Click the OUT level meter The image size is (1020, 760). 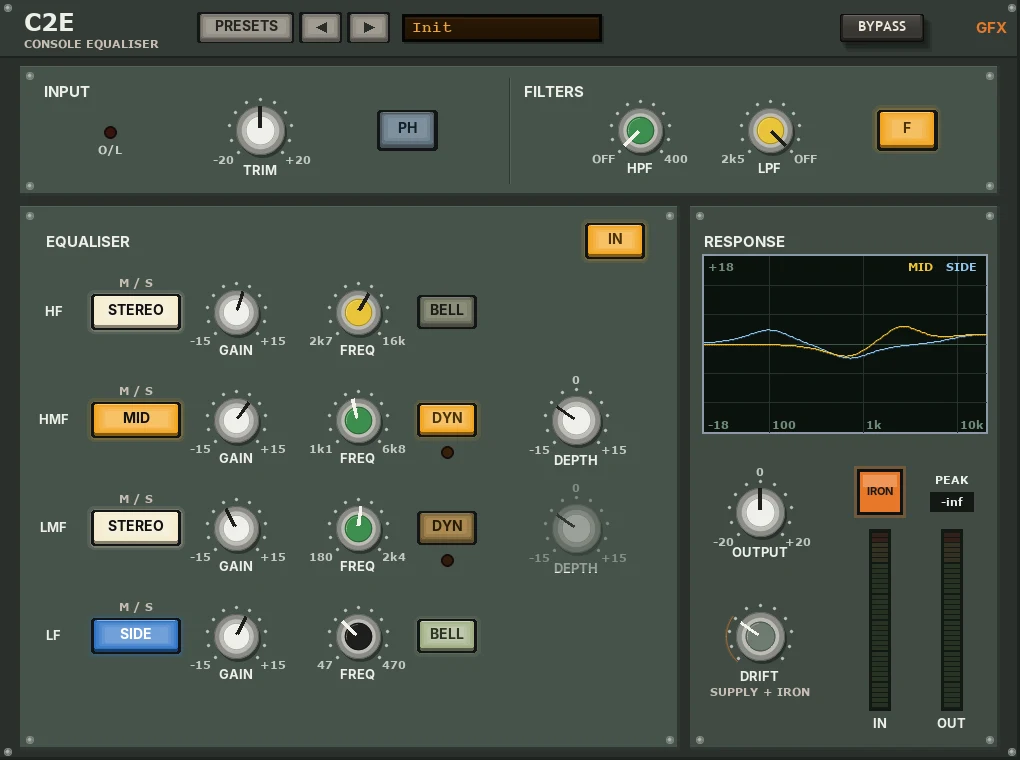(951, 619)
